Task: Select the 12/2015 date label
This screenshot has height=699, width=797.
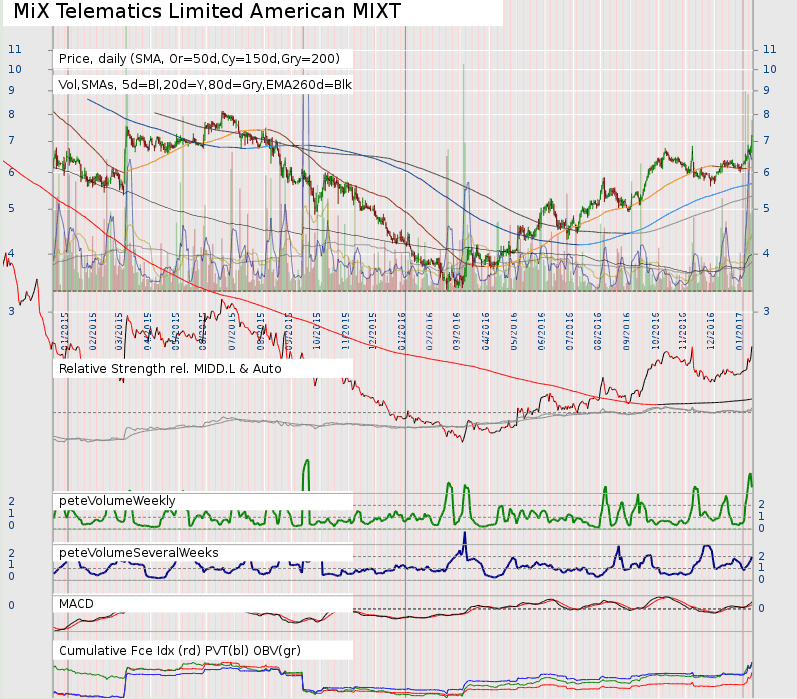Action: [x=373, y=331]
